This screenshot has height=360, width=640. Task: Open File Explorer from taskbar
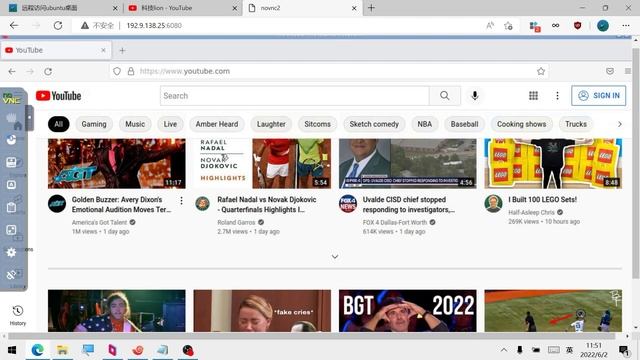[62, 350]
